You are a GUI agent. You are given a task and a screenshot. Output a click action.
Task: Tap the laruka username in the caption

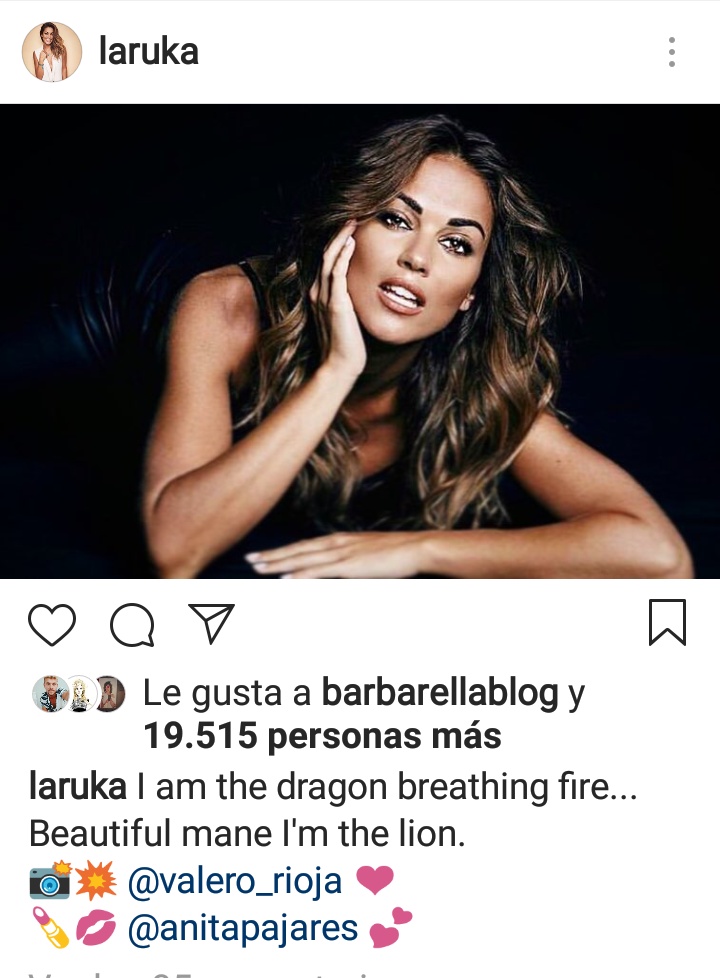click(x=77, y=787)
